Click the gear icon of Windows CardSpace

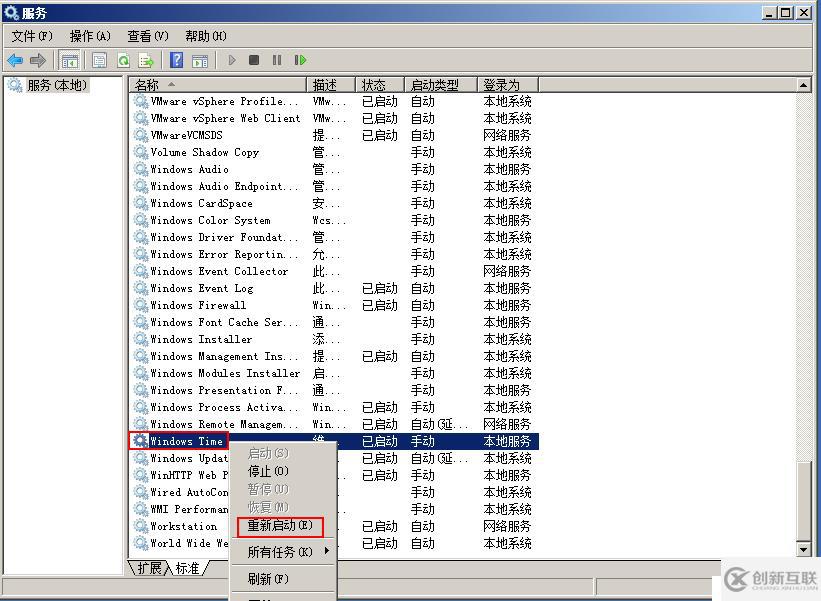[140, 203]
